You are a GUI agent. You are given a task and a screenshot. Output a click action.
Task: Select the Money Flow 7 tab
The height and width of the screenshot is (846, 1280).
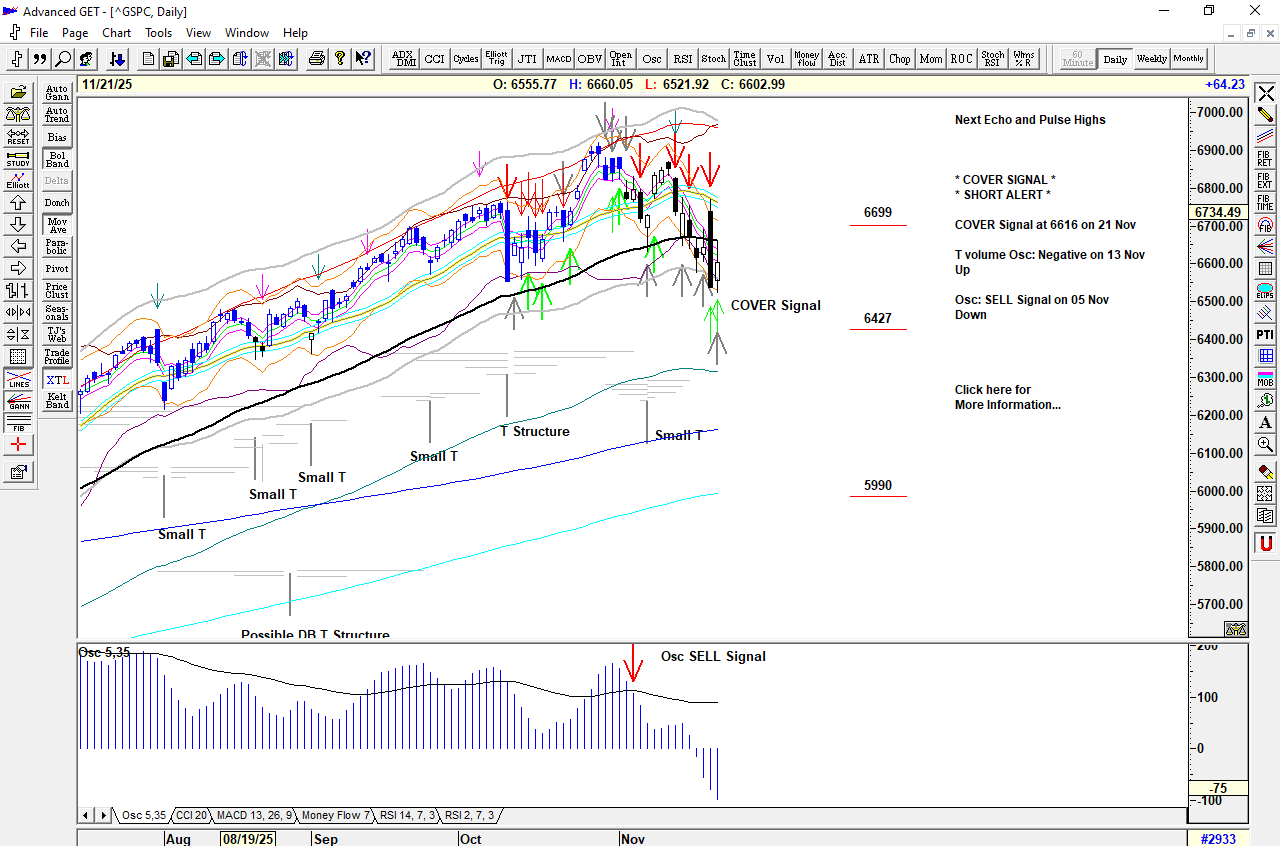click(x=336, y=816)
